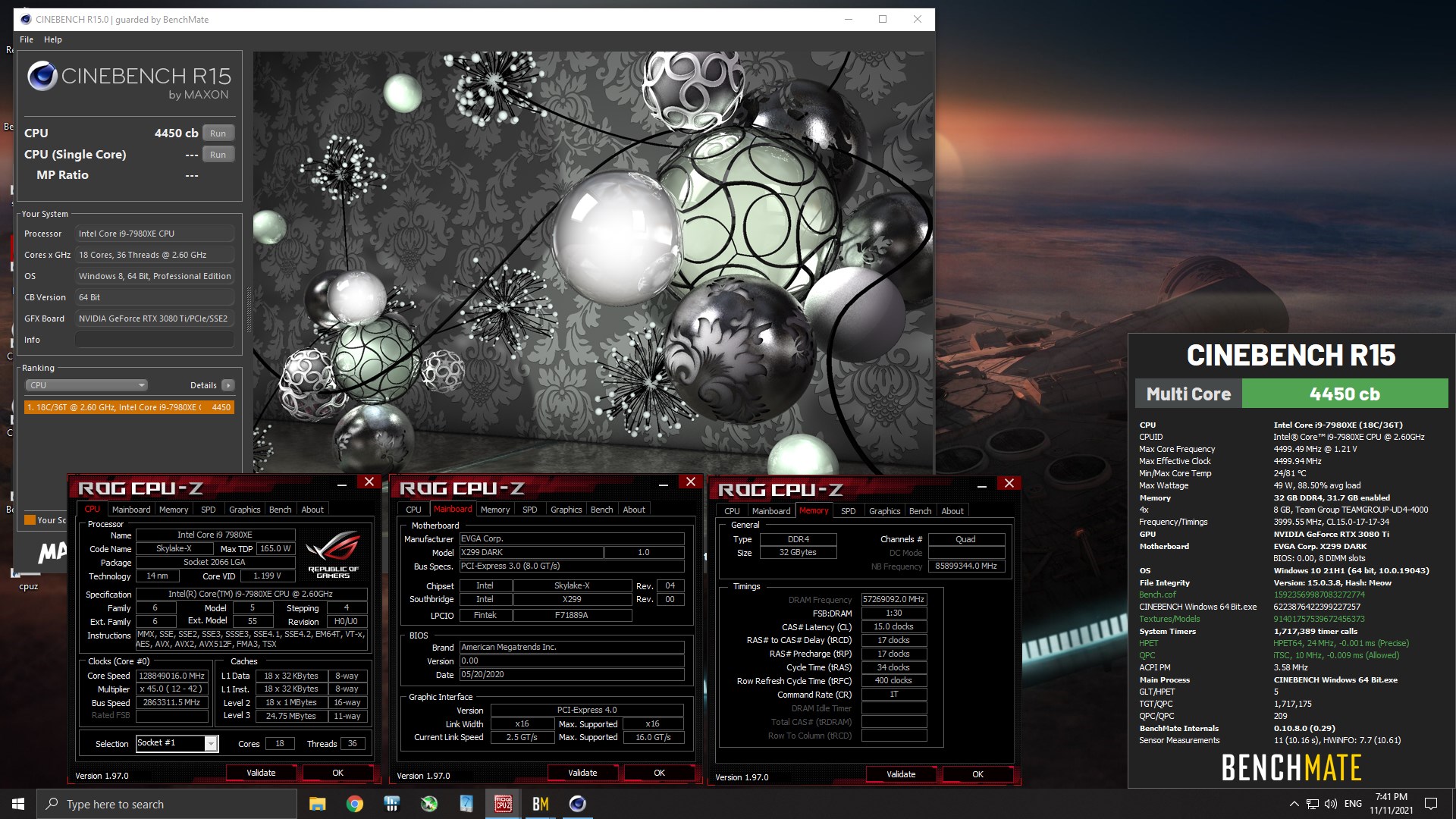Click Validate in the CPU tab window
This screenshot has width=1456, height=819.
261,773
